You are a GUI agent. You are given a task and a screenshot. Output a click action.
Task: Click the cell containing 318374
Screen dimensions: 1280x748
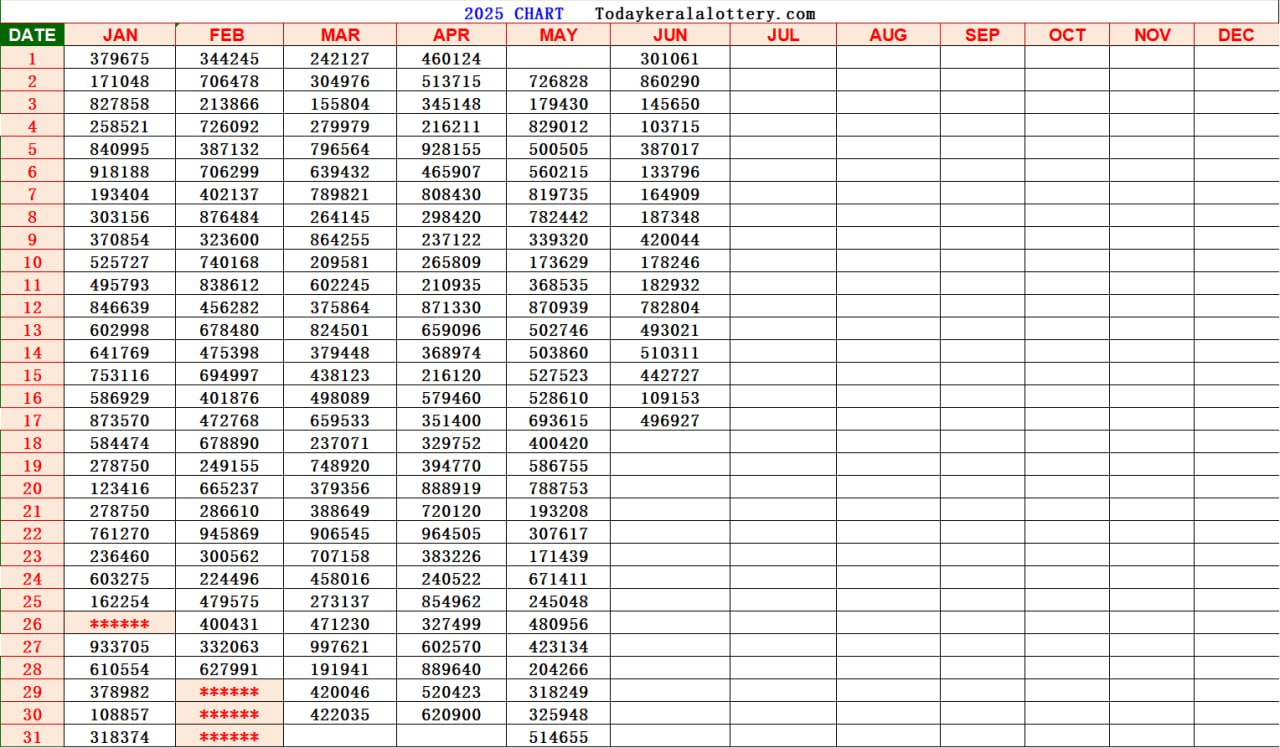(x=120, y=737)
